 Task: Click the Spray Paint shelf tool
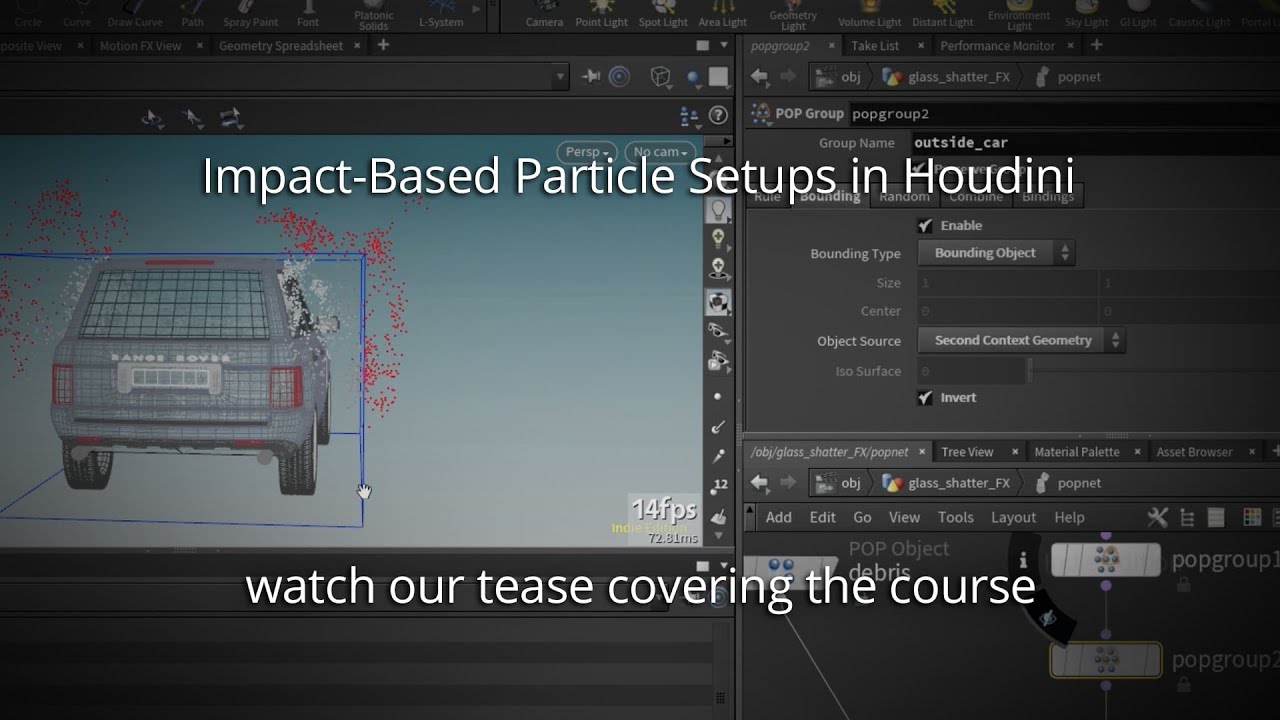[x=251, y=15]
